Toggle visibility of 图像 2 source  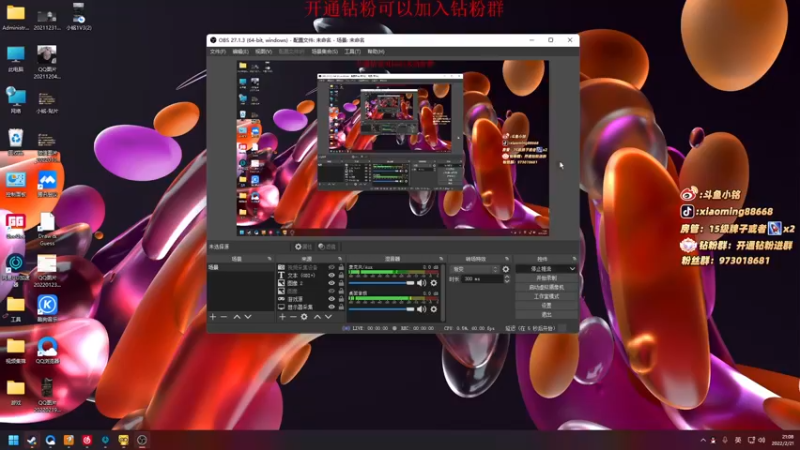click(x=332, y=283)
